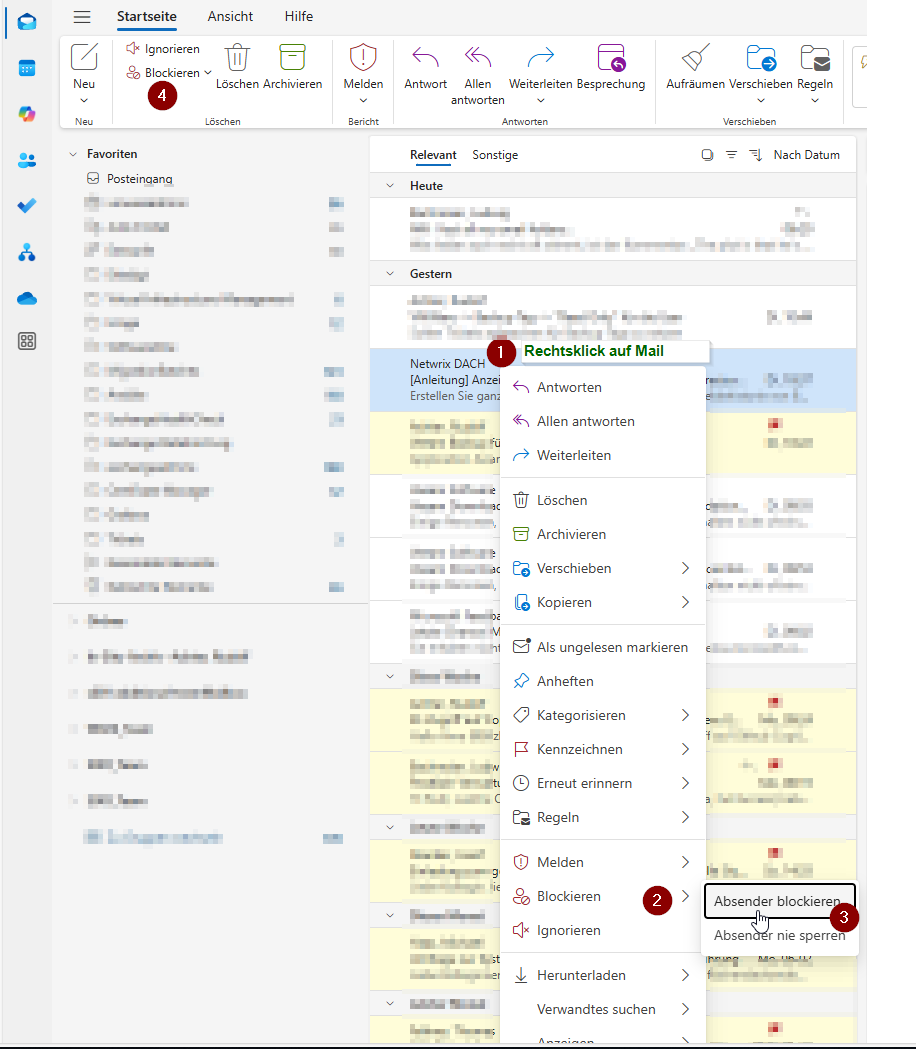Viewport: 916px width, 1049px height.
Task: Choose Absender nie sperren
Action: (780, 935)
